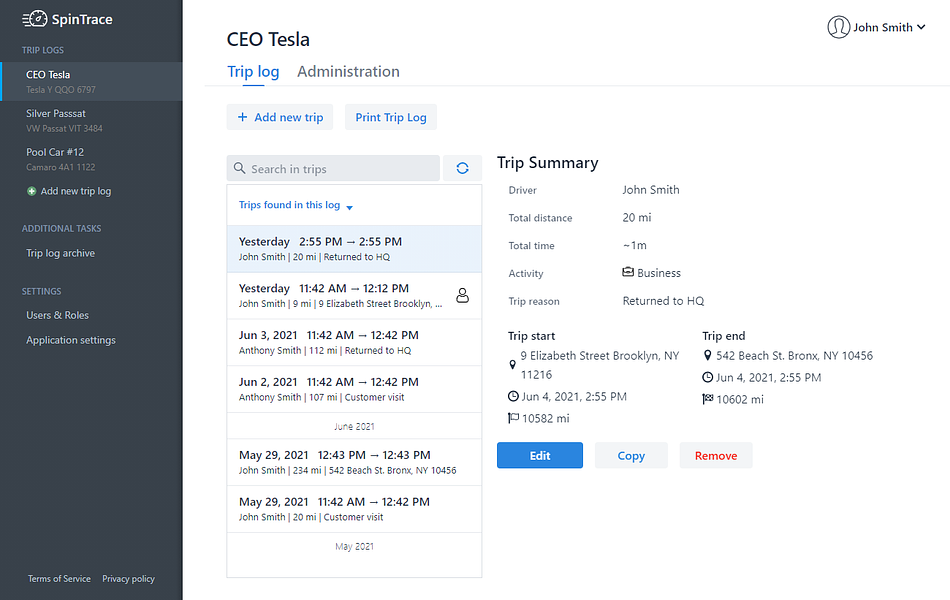Click the plus icon in Add new trip
The height and width of the screenshot is (600, 950).
tap(242, 117)
